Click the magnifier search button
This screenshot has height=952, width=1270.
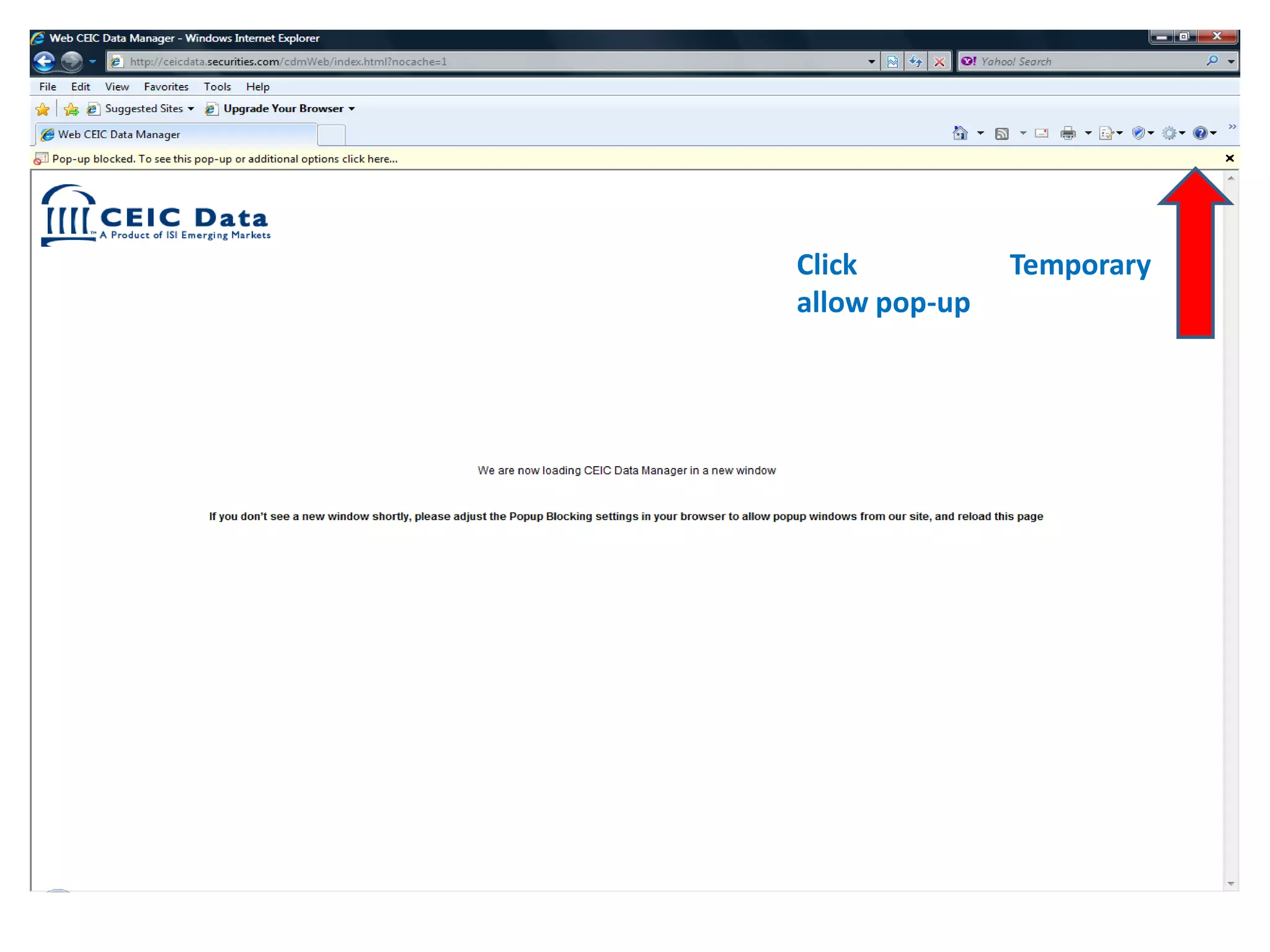pos(1212,61)
